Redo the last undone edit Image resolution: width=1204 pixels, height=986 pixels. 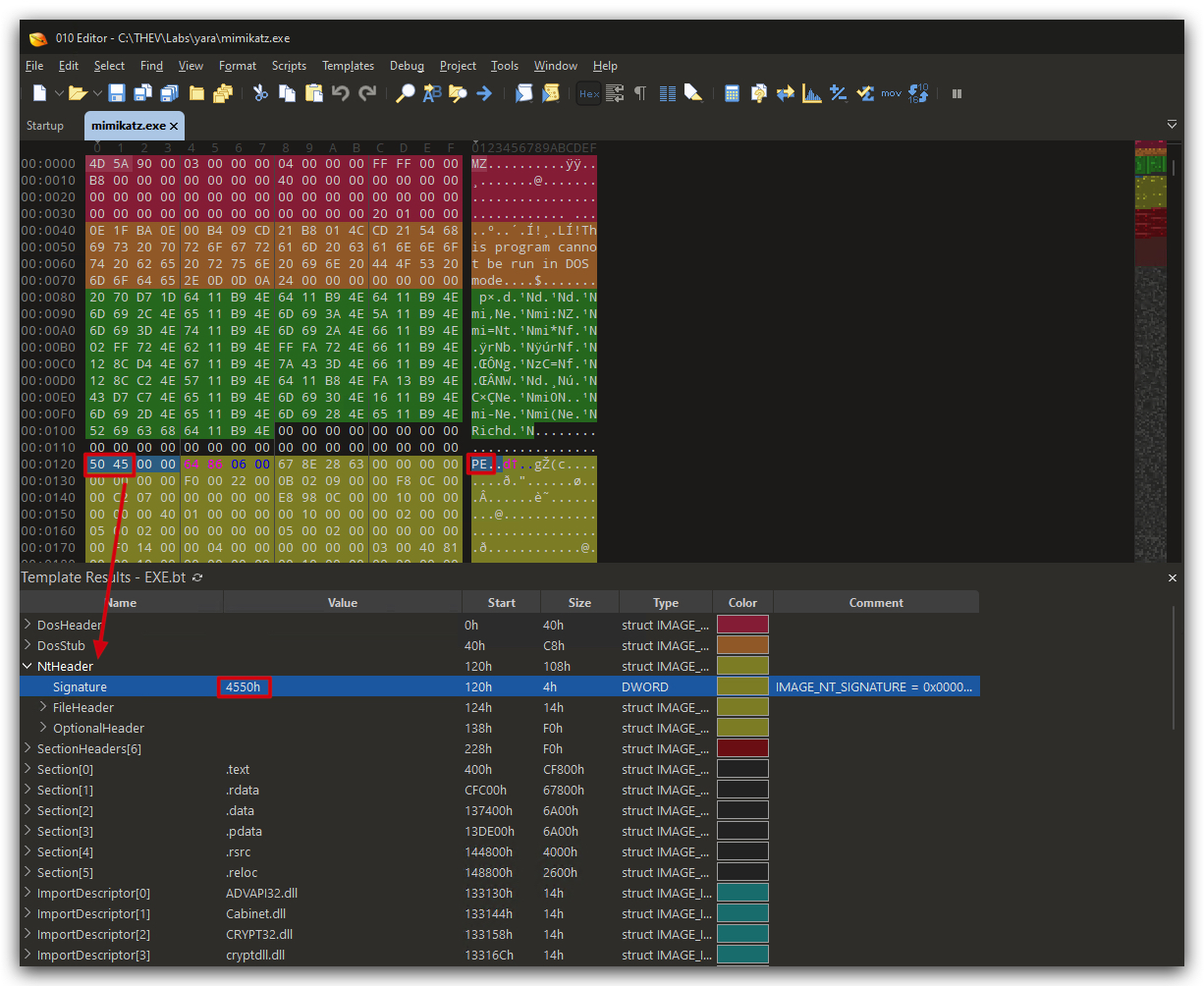click(367, 93)
